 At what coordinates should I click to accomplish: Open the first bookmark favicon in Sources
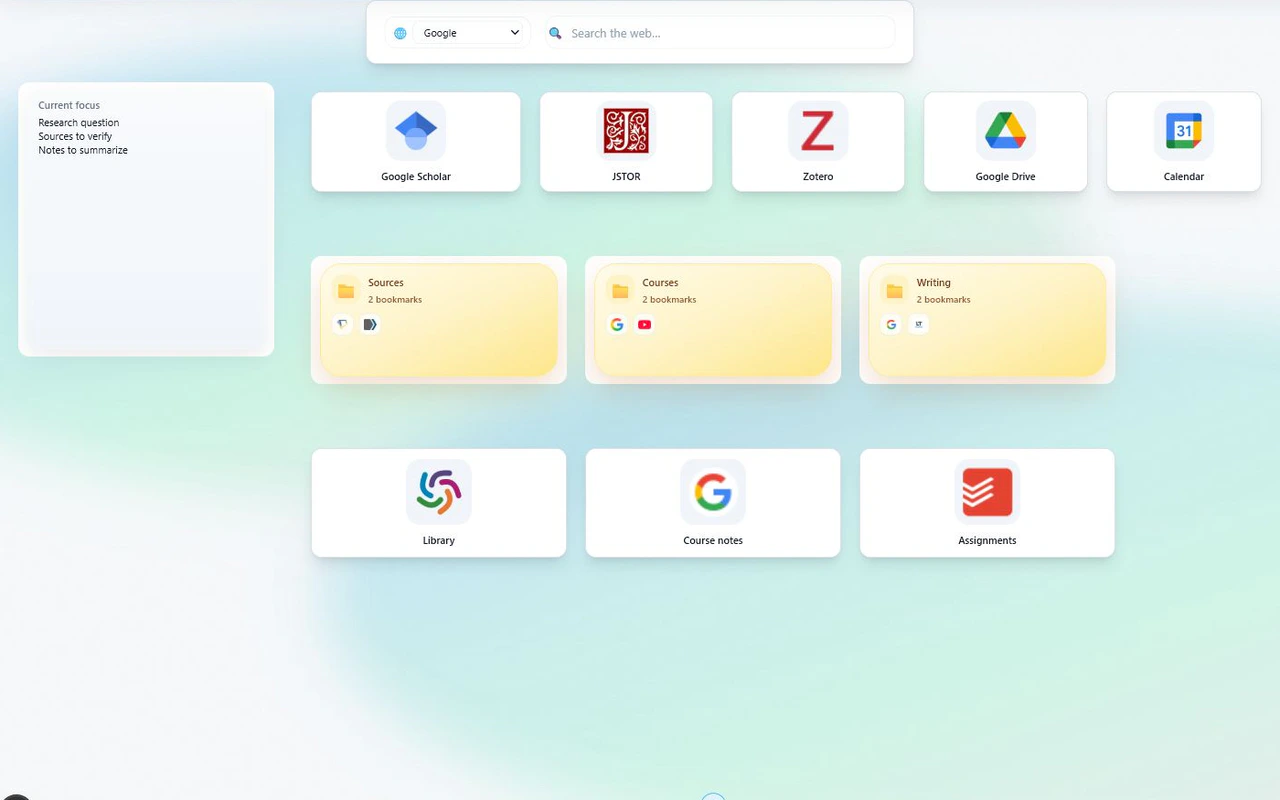(343, 324)
